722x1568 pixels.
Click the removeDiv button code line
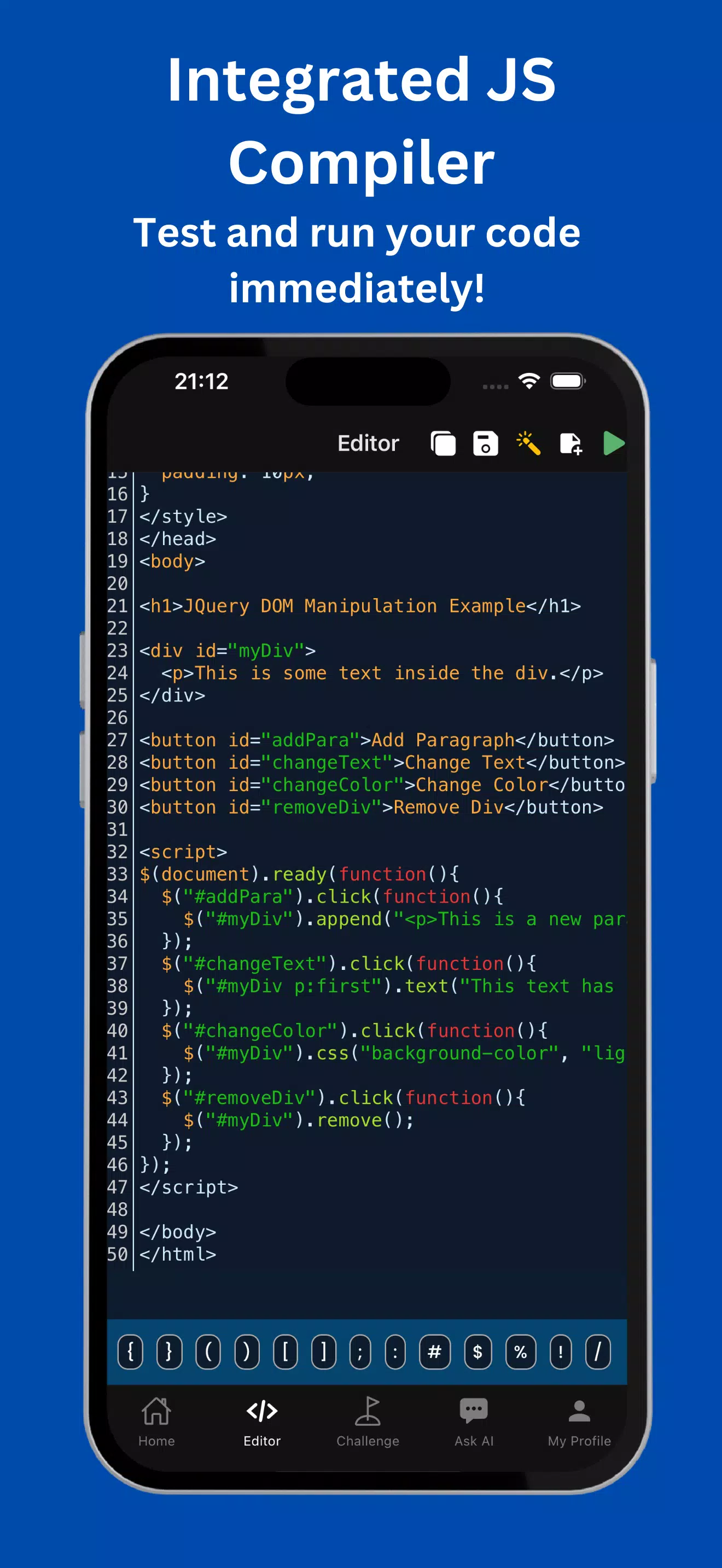pos(371,807)
